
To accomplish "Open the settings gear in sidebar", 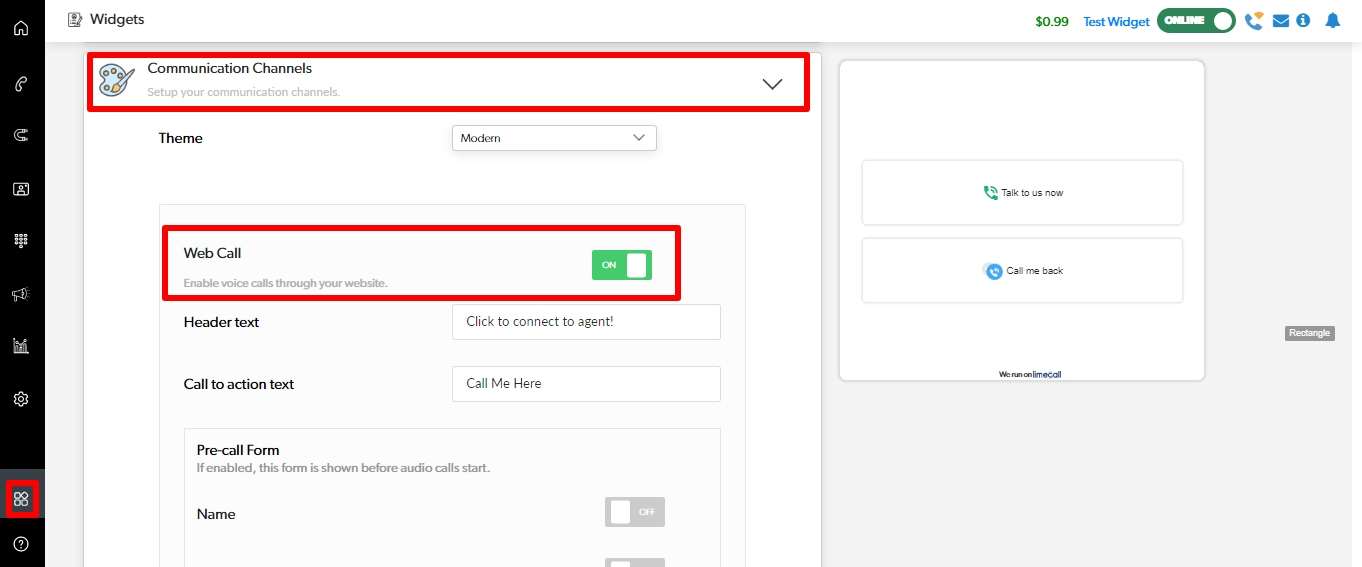I will pos(21,399).
